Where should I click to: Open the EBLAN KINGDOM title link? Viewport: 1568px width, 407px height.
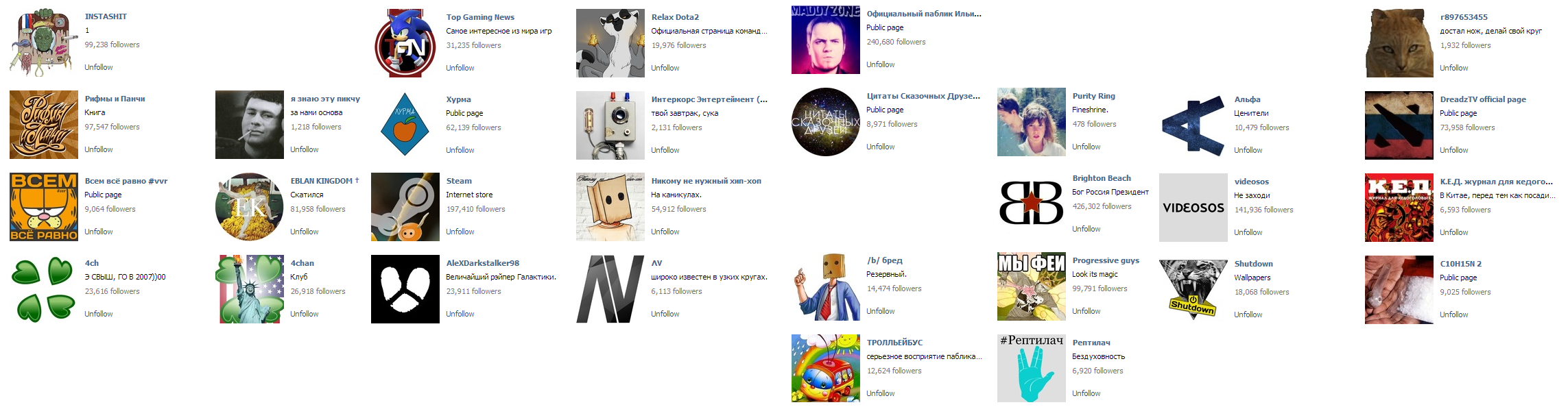(324, 181)
